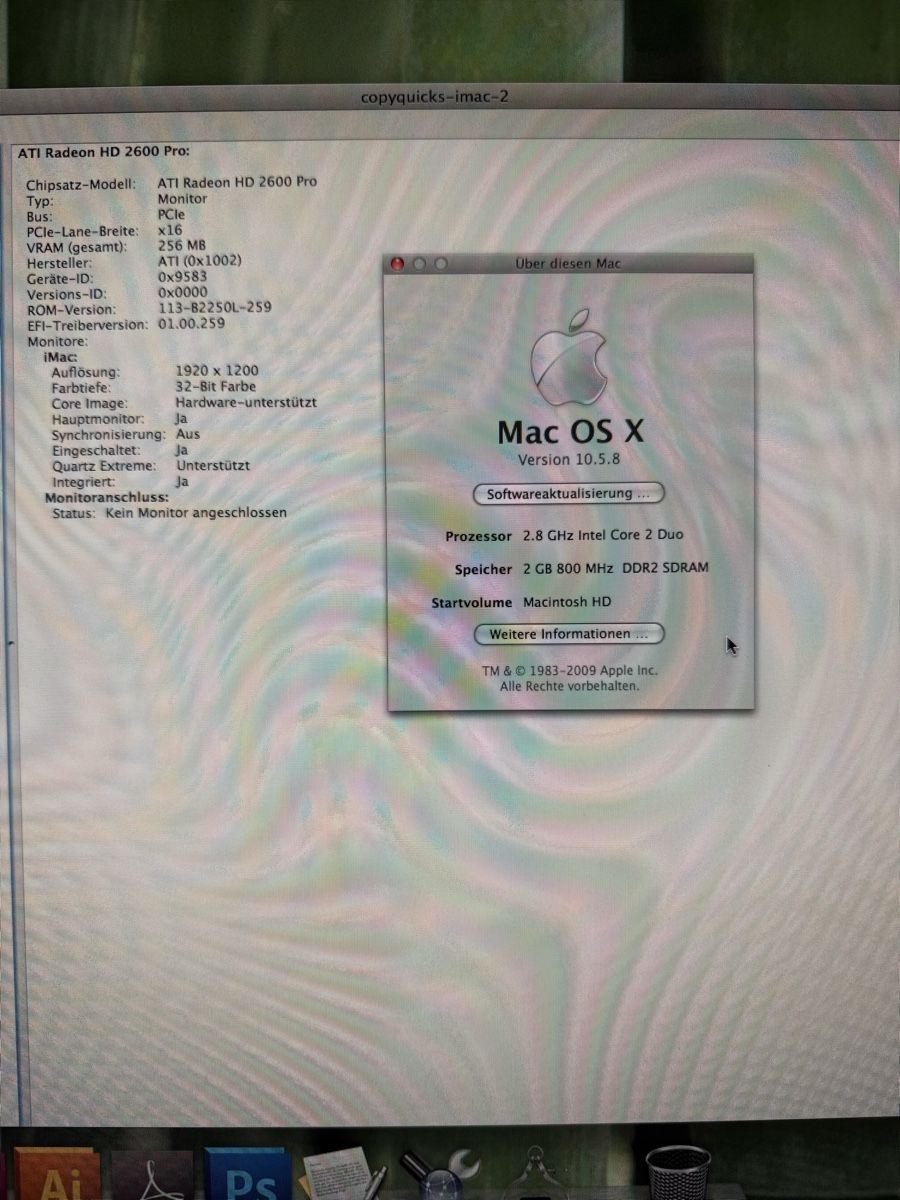Click the EFI-Treiberversion value 01.00.259

192,323
